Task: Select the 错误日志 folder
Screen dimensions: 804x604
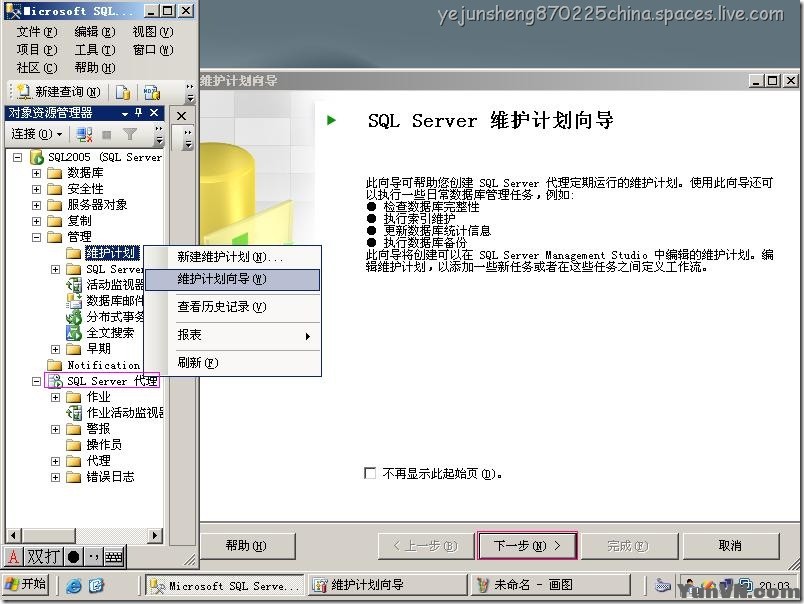Action: [x=100, y=477]
